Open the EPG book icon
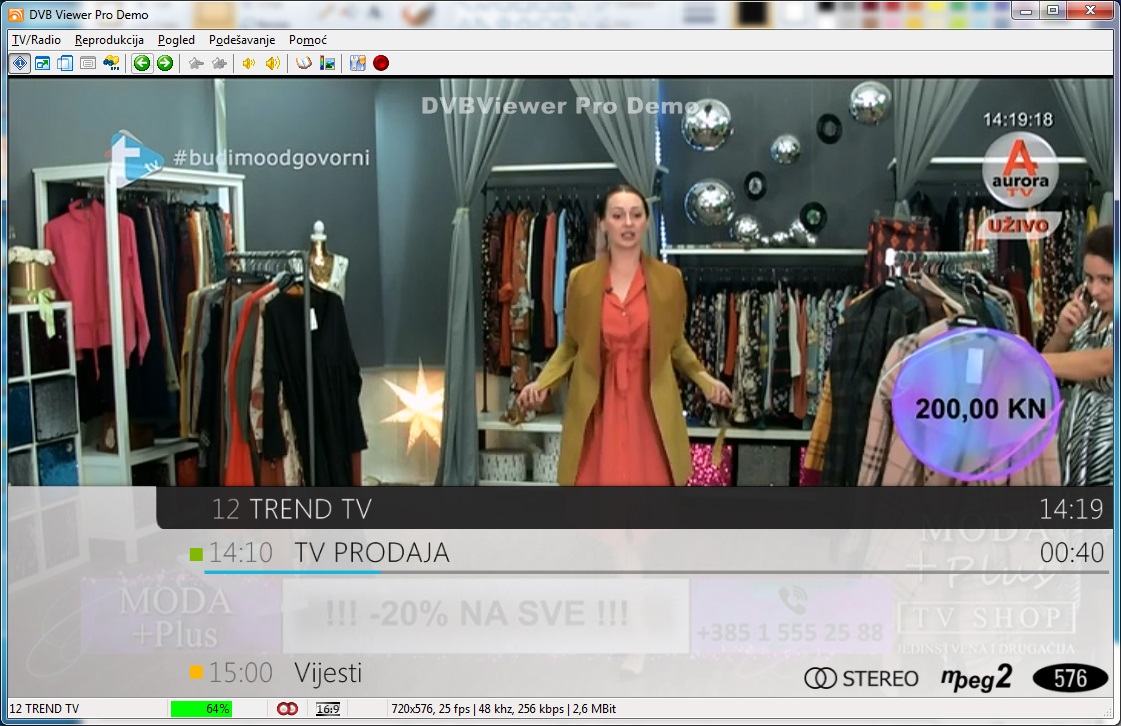Viewport: 1121px width, 726px height. 304,63
